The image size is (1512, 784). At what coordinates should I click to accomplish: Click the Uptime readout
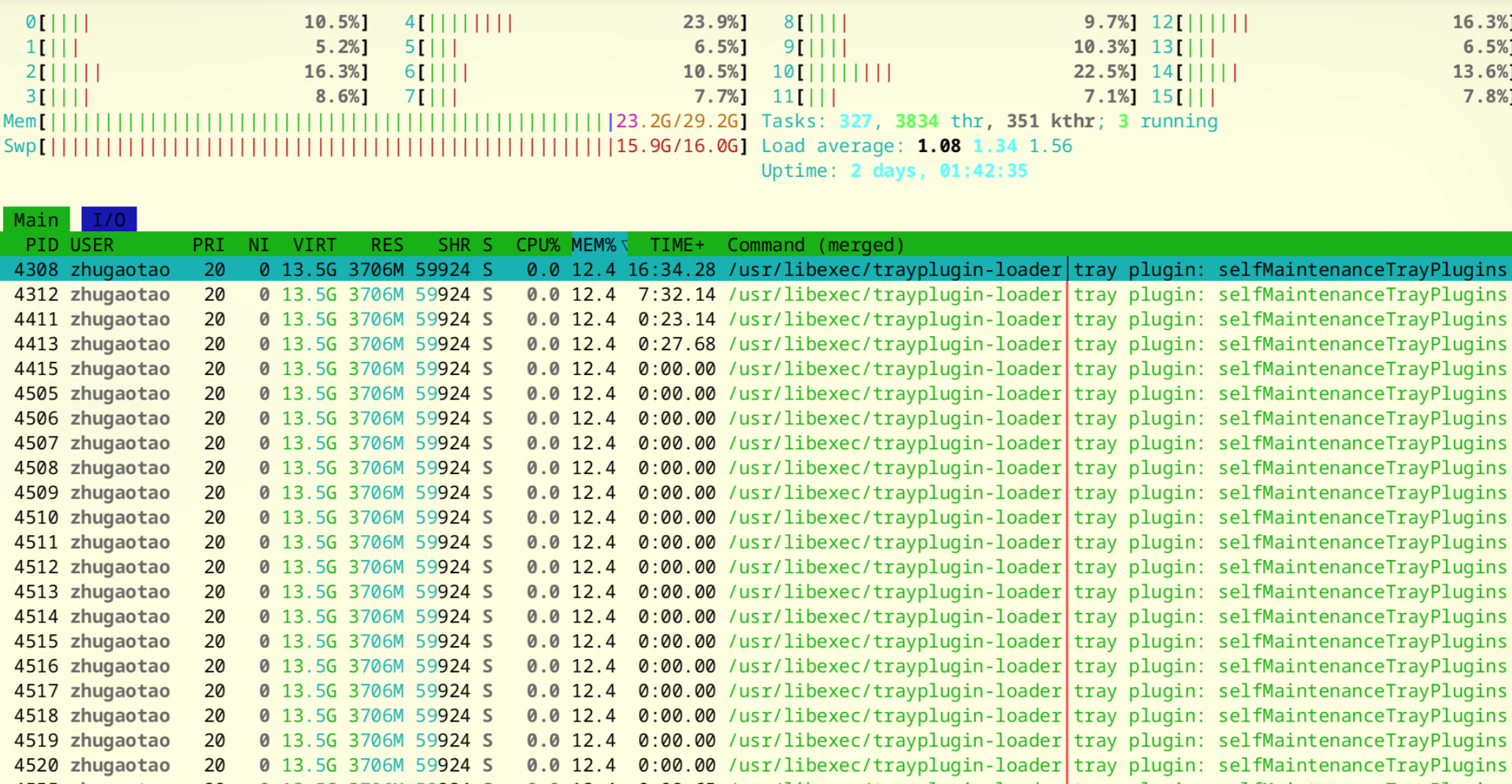(x=894, y=171)
